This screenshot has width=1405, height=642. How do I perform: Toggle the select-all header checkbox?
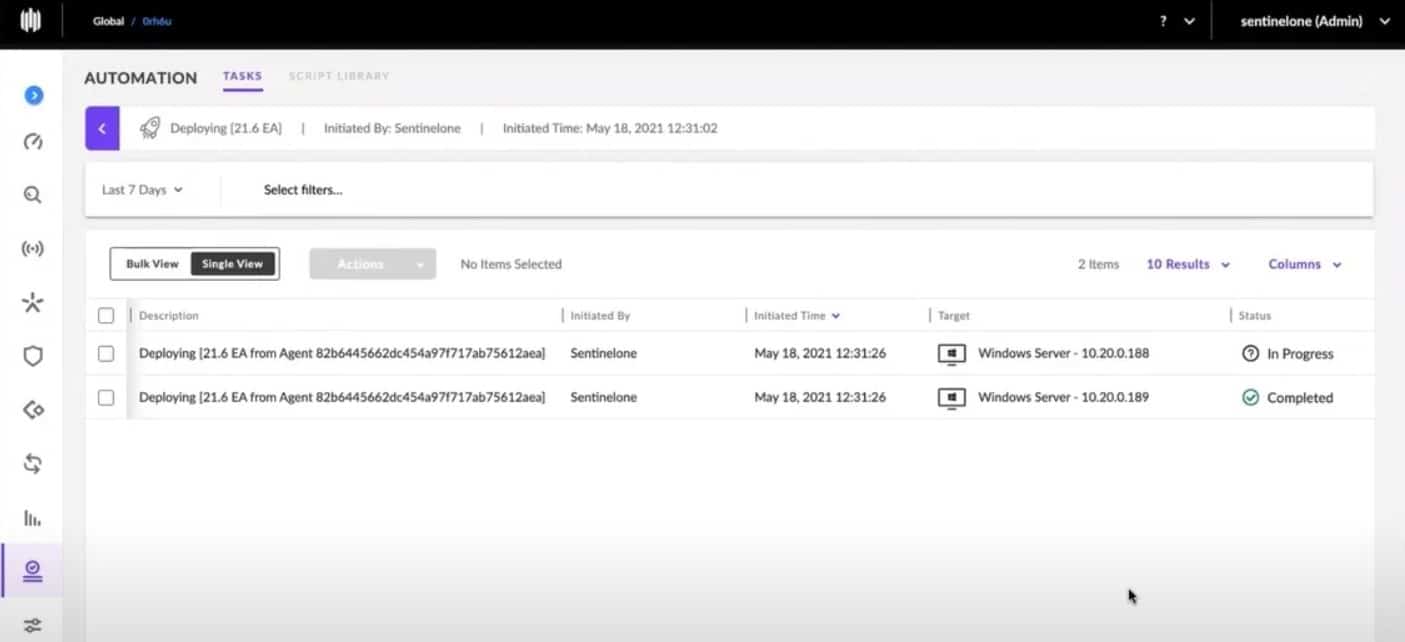coord(106,316)
